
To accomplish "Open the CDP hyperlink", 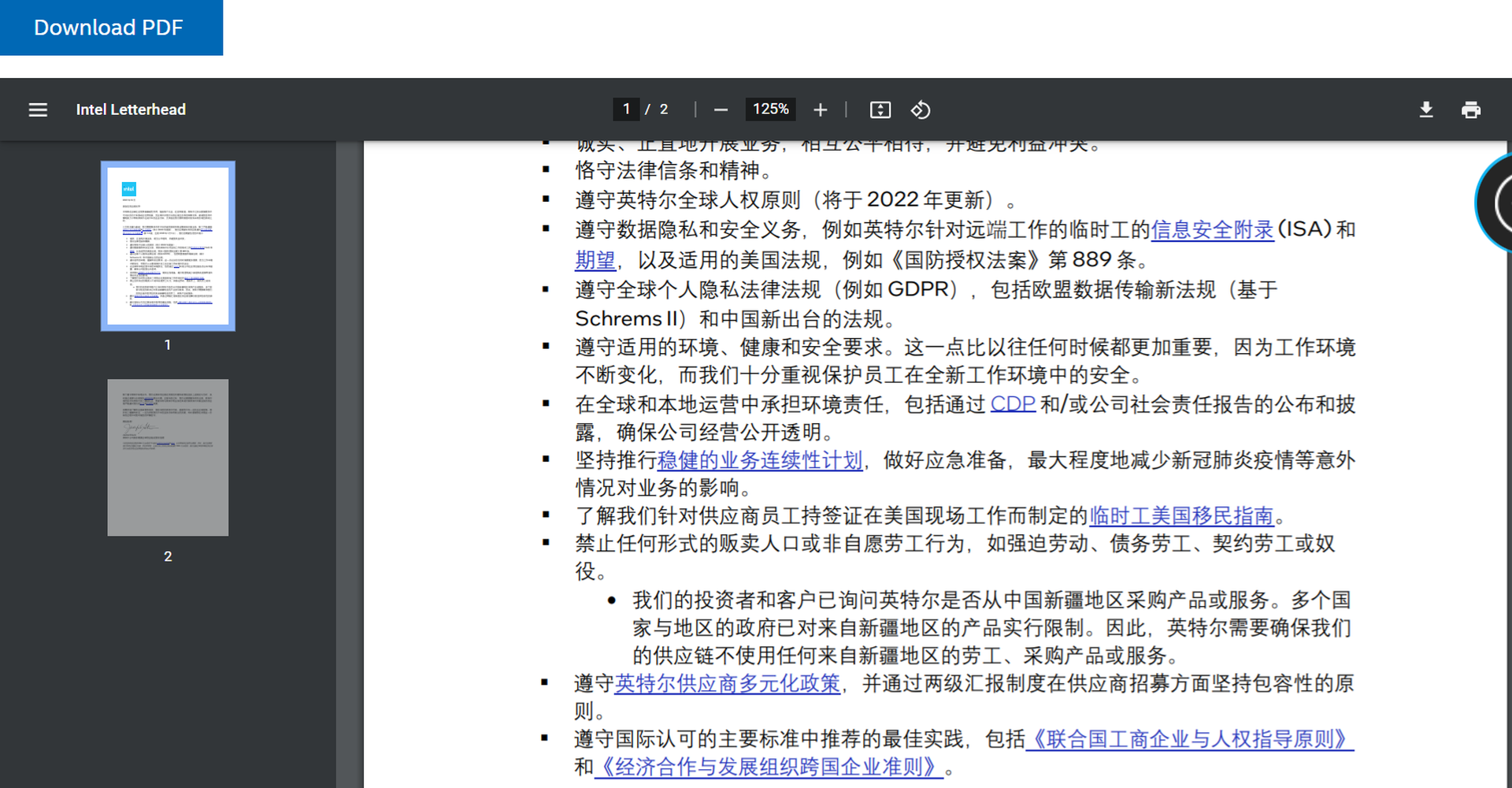I will point(1012,404).
